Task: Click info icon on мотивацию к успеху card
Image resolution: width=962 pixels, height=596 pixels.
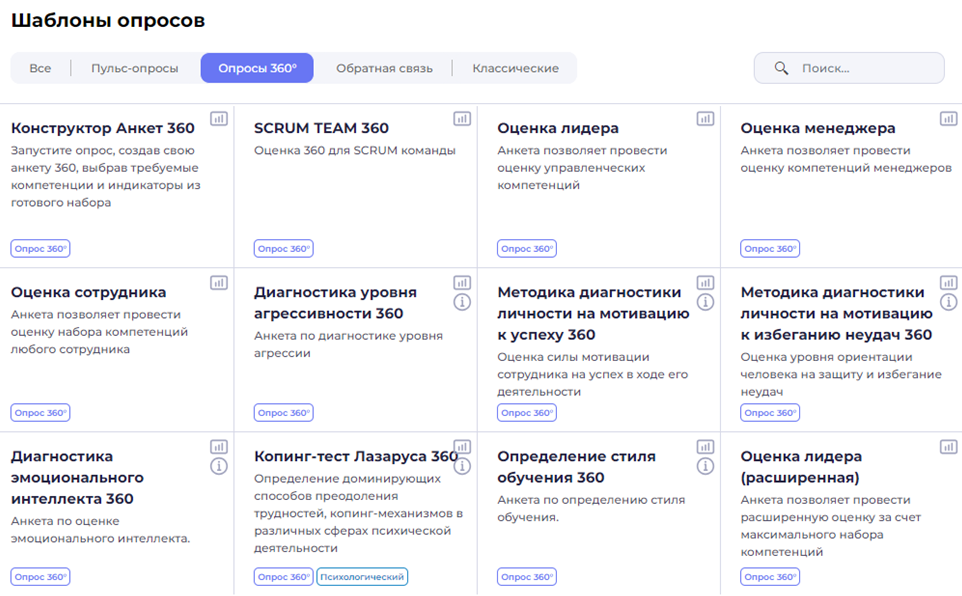Action: click(705, 302)
